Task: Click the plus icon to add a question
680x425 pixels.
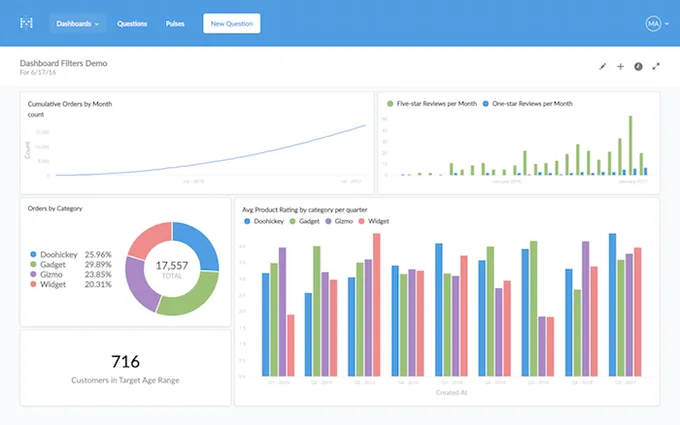Action: click(620, 66)
